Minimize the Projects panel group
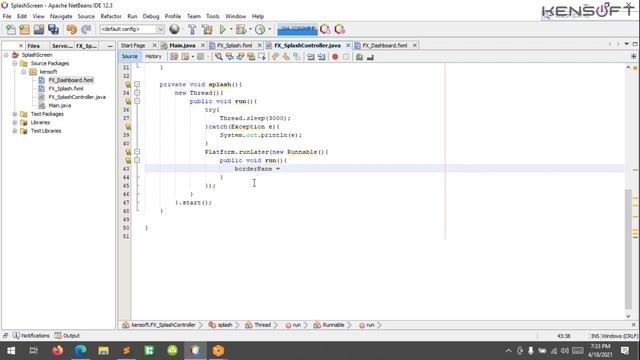Viewport: 640px width, 360px height. tap(110, 46)
